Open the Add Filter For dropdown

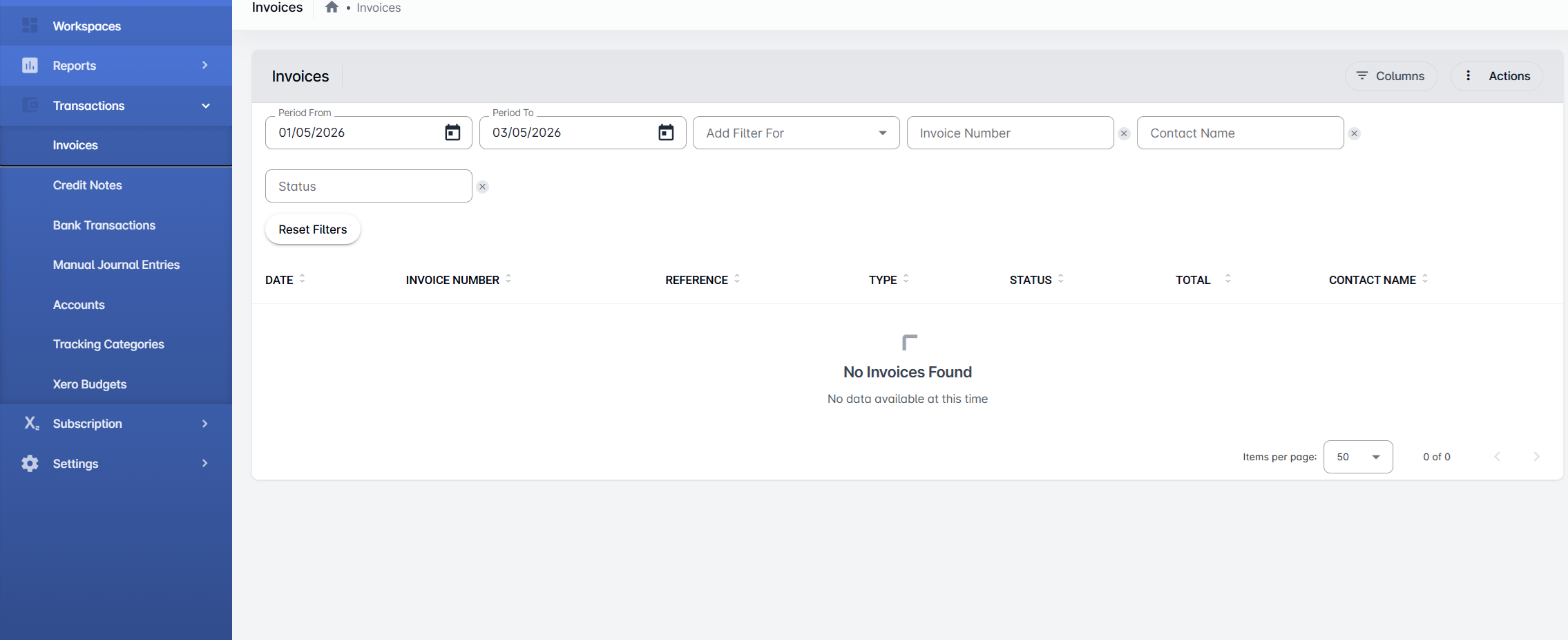[x=796, y=133]
